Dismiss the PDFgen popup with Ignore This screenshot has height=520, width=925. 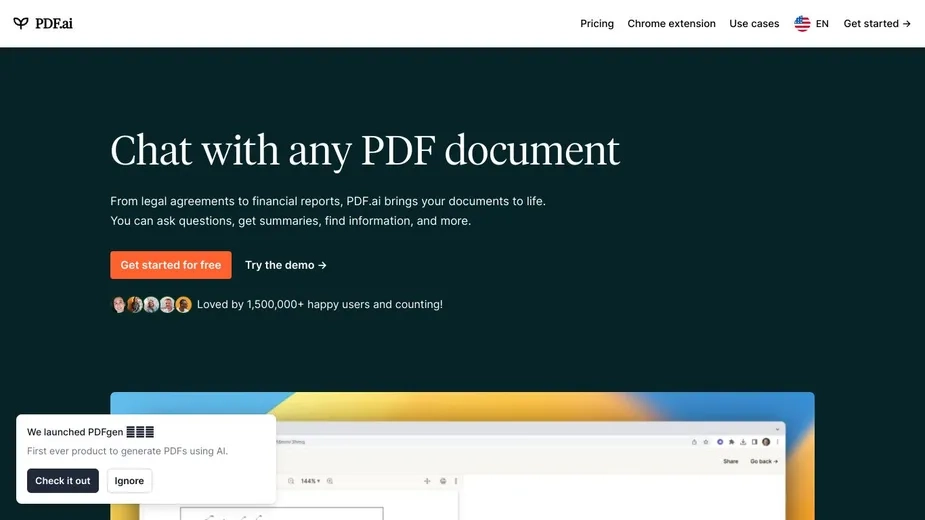[x=129, y=480]
